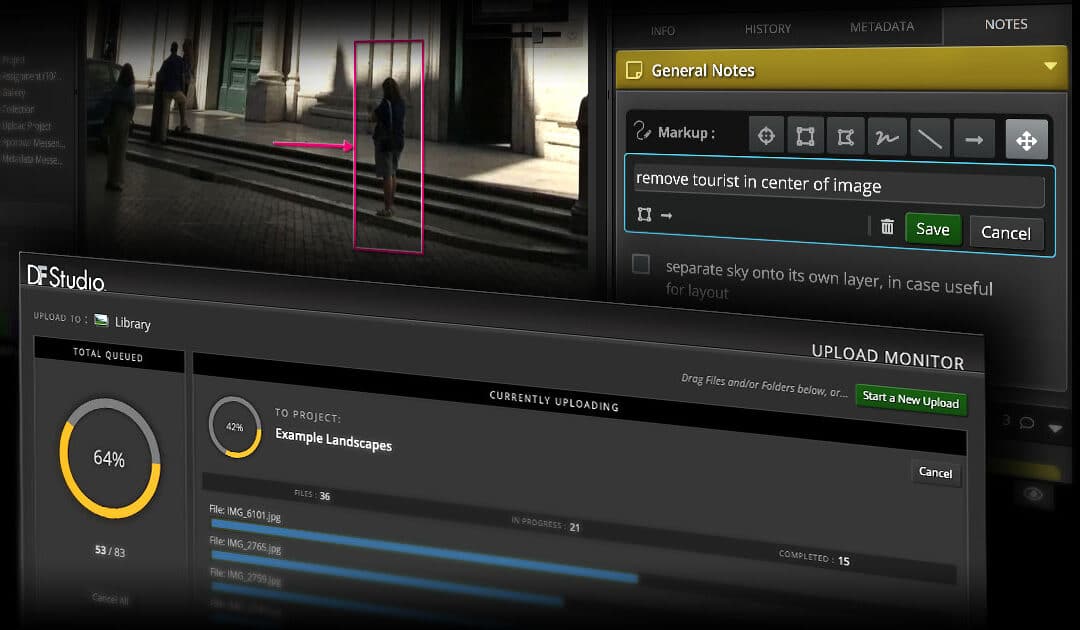Select the straight line markup tool

coord(930,139)
